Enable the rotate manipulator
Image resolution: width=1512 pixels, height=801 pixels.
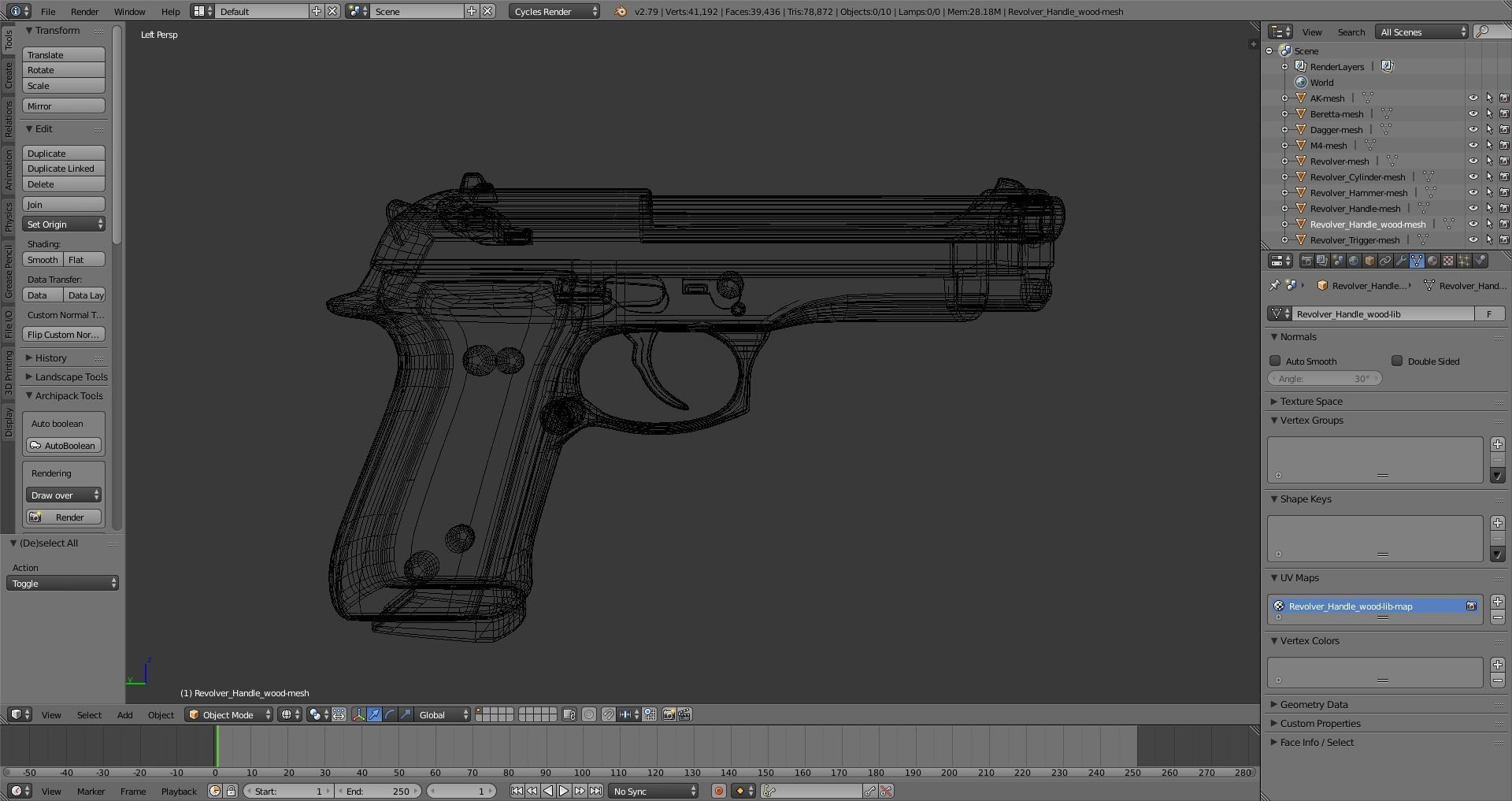(x=390, y=714)
